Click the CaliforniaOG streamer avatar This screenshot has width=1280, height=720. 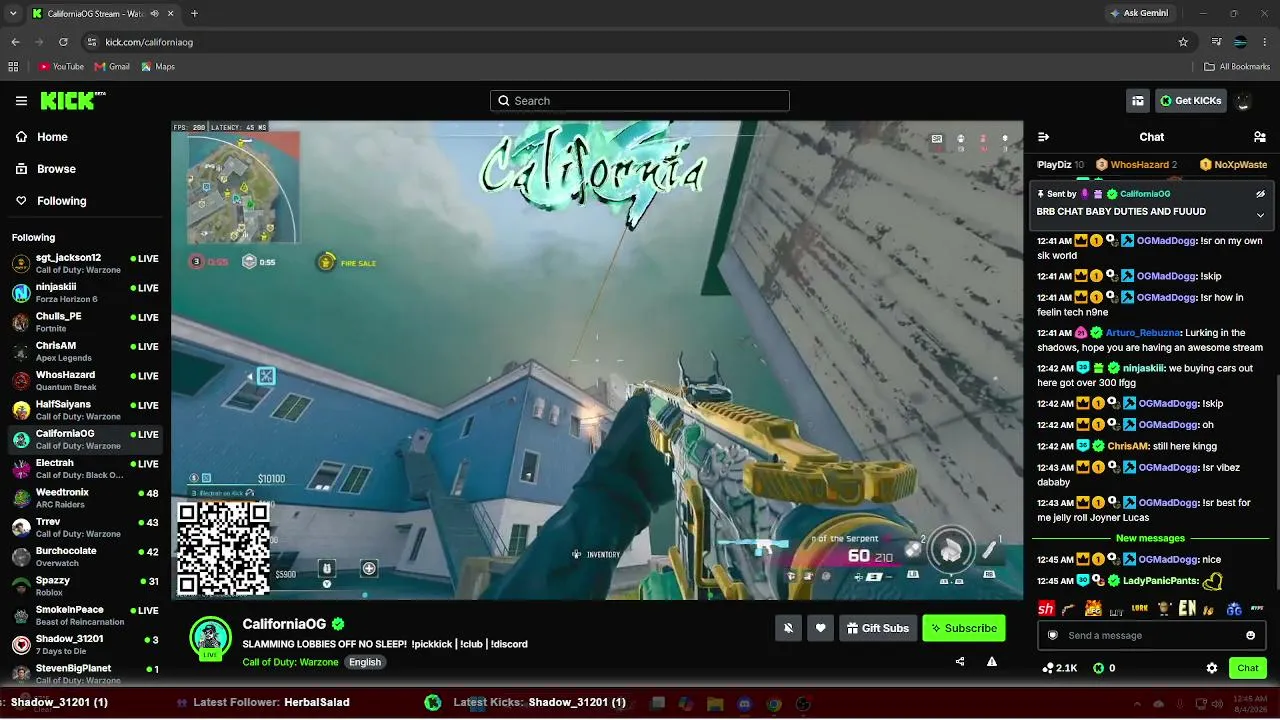[210, 638]
